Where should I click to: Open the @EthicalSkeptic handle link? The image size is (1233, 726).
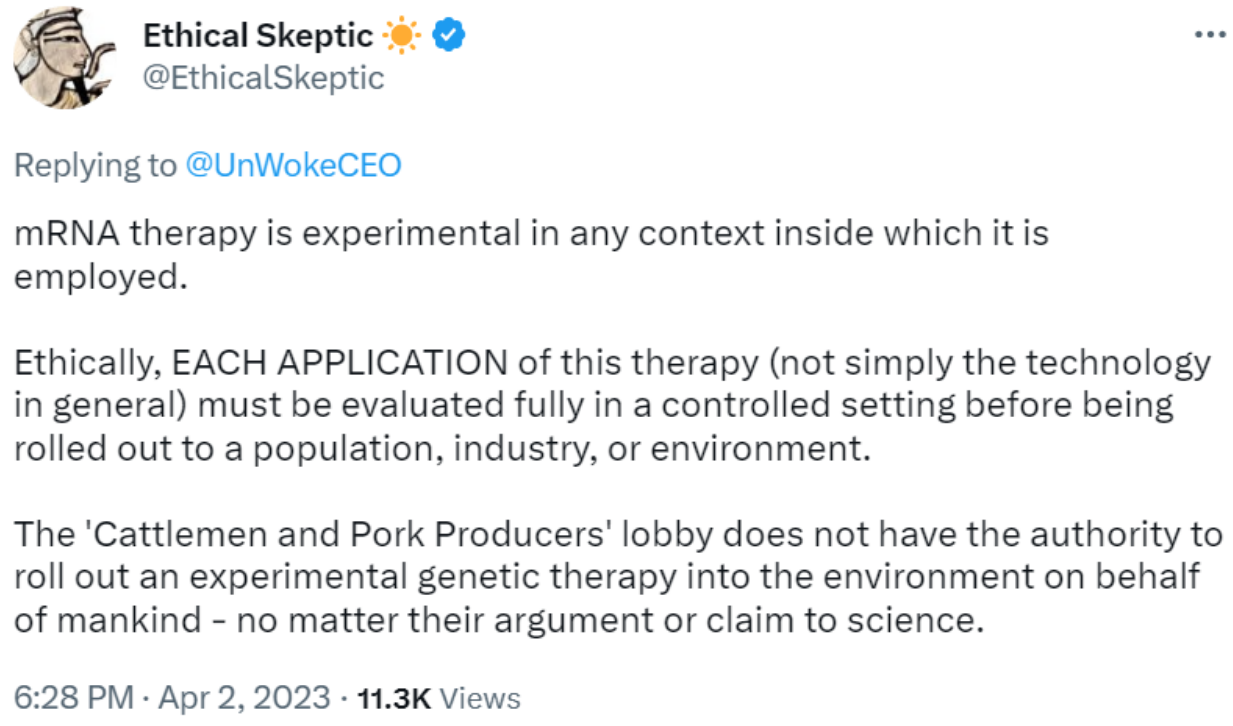pos(263,77)
